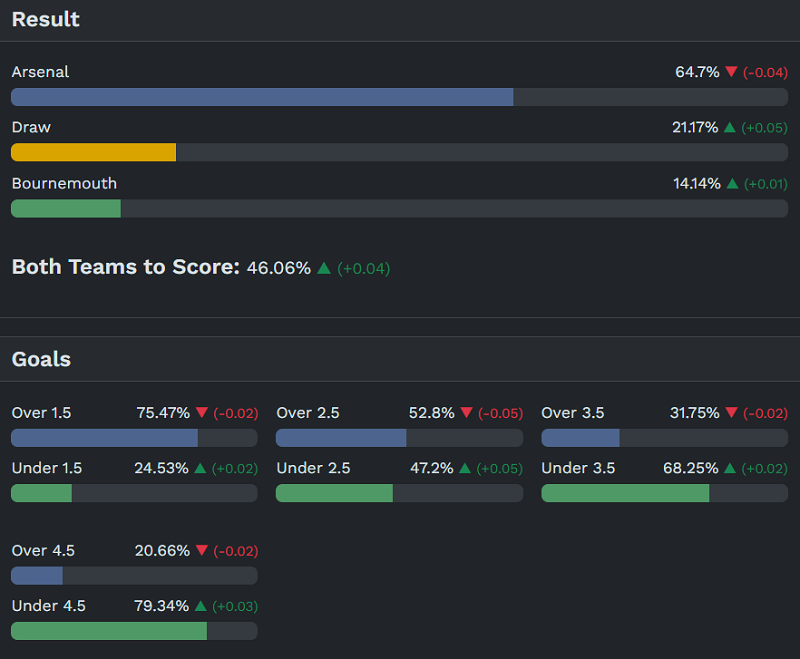The width and height of the screenshot is (800, 659).
Task: Click the Both Teams to Score label
Action: coord(126,267)
